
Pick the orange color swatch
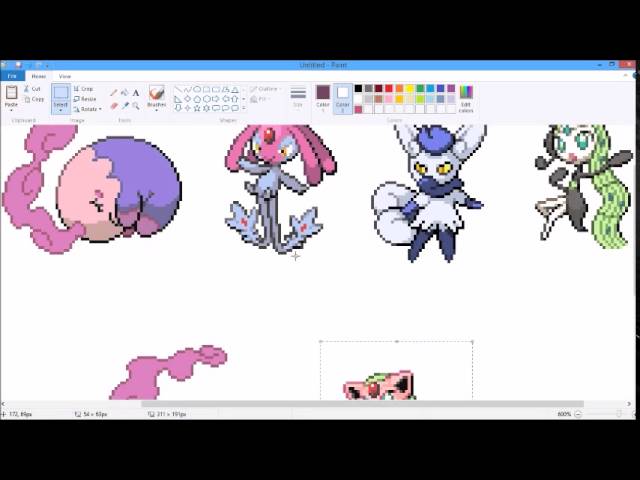point(399,89)
